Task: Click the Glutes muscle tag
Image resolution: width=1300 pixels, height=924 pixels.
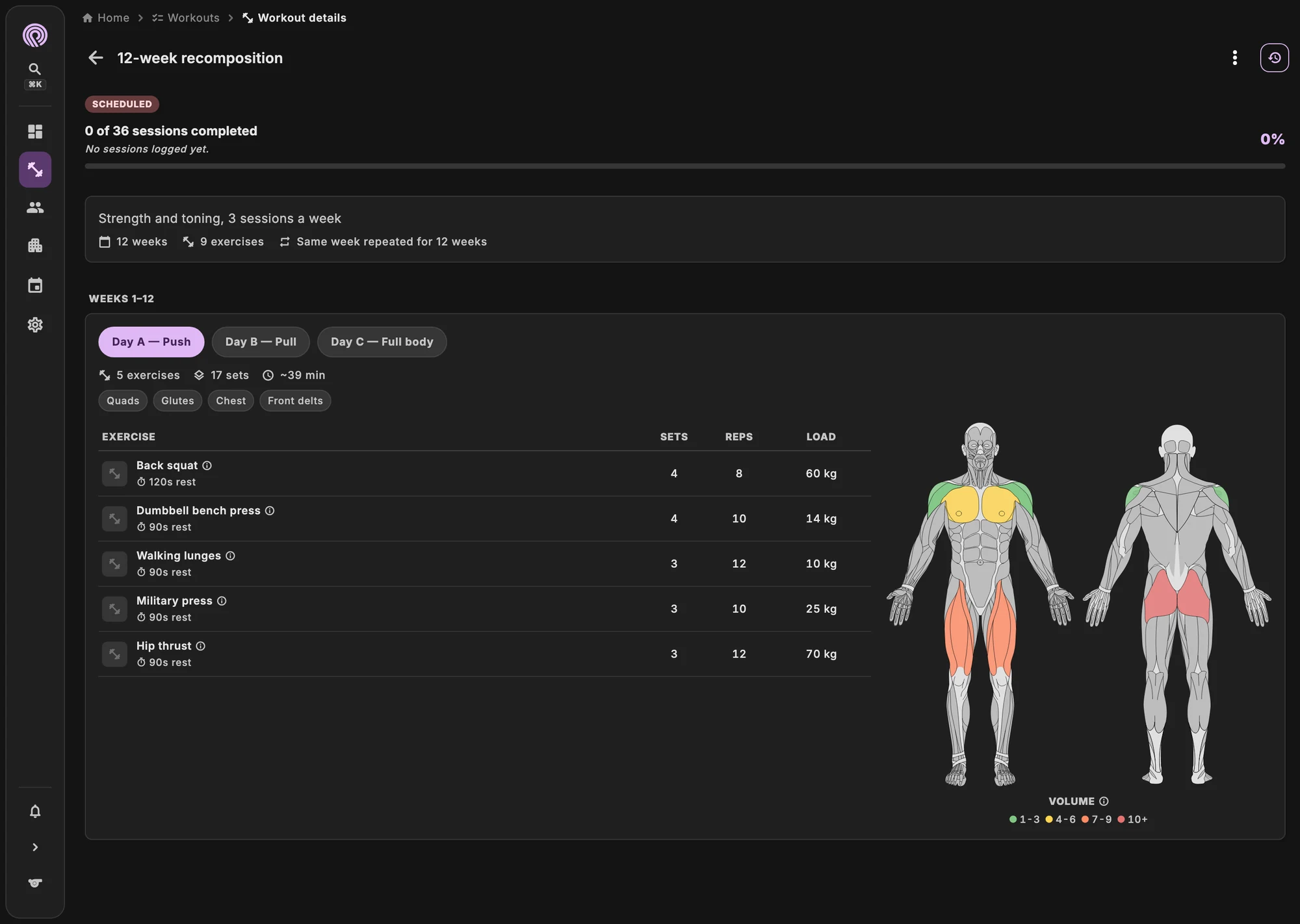Action: click(177, 401)
